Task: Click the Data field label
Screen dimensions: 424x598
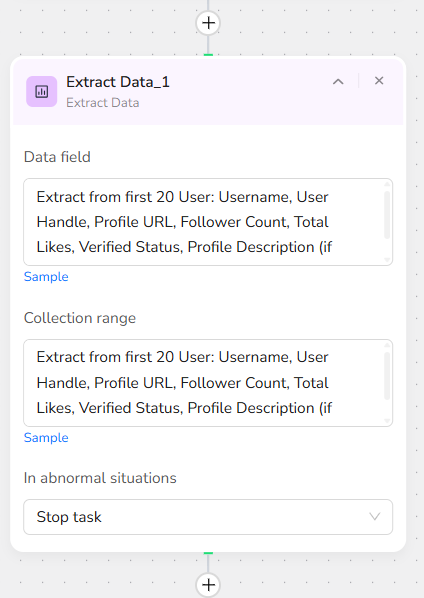Action: click(x=57, y=157)
